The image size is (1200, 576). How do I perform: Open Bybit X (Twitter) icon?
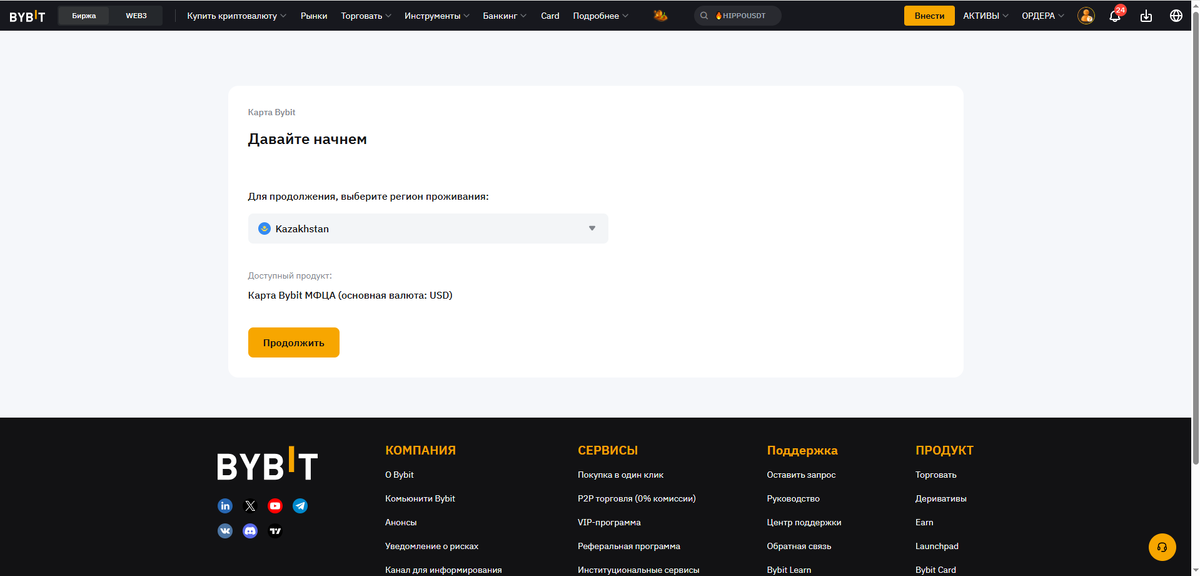[250, 506]
